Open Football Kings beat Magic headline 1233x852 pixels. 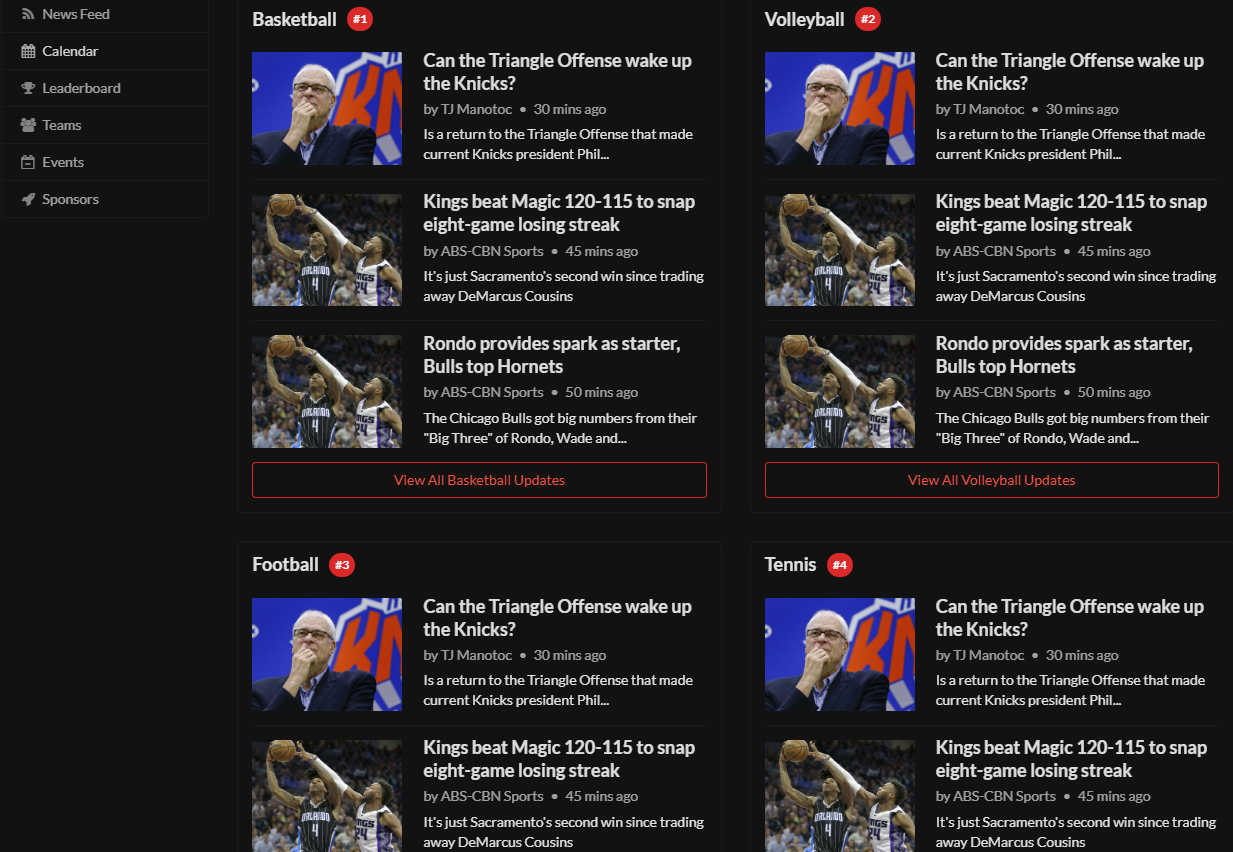point(559,759)
